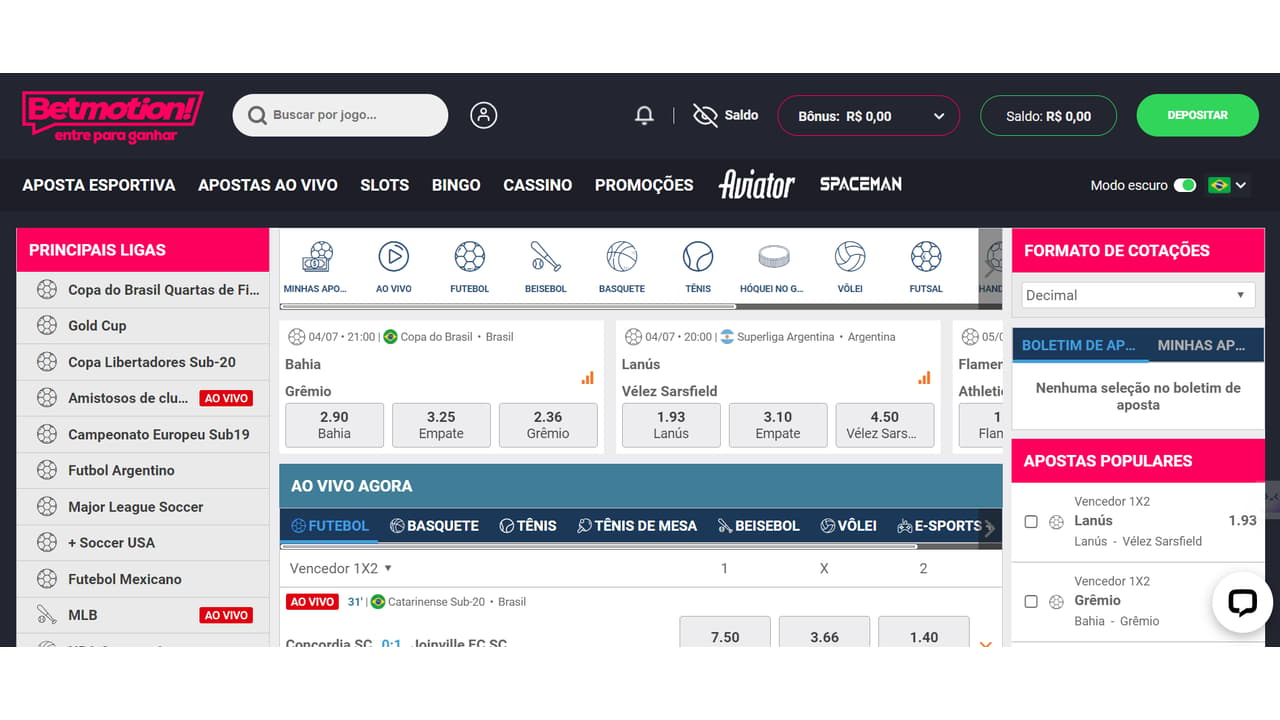
Task: Open Major League Soccer league
Action: pyautogui.click(x=143, y=507)
